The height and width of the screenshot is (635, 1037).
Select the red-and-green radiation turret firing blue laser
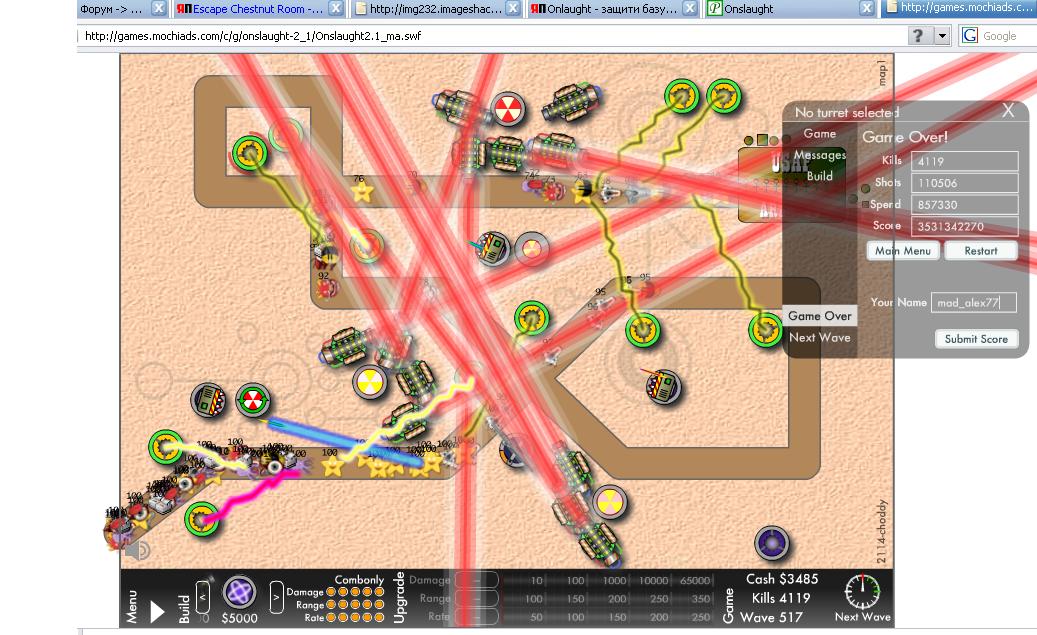[253, 400]
